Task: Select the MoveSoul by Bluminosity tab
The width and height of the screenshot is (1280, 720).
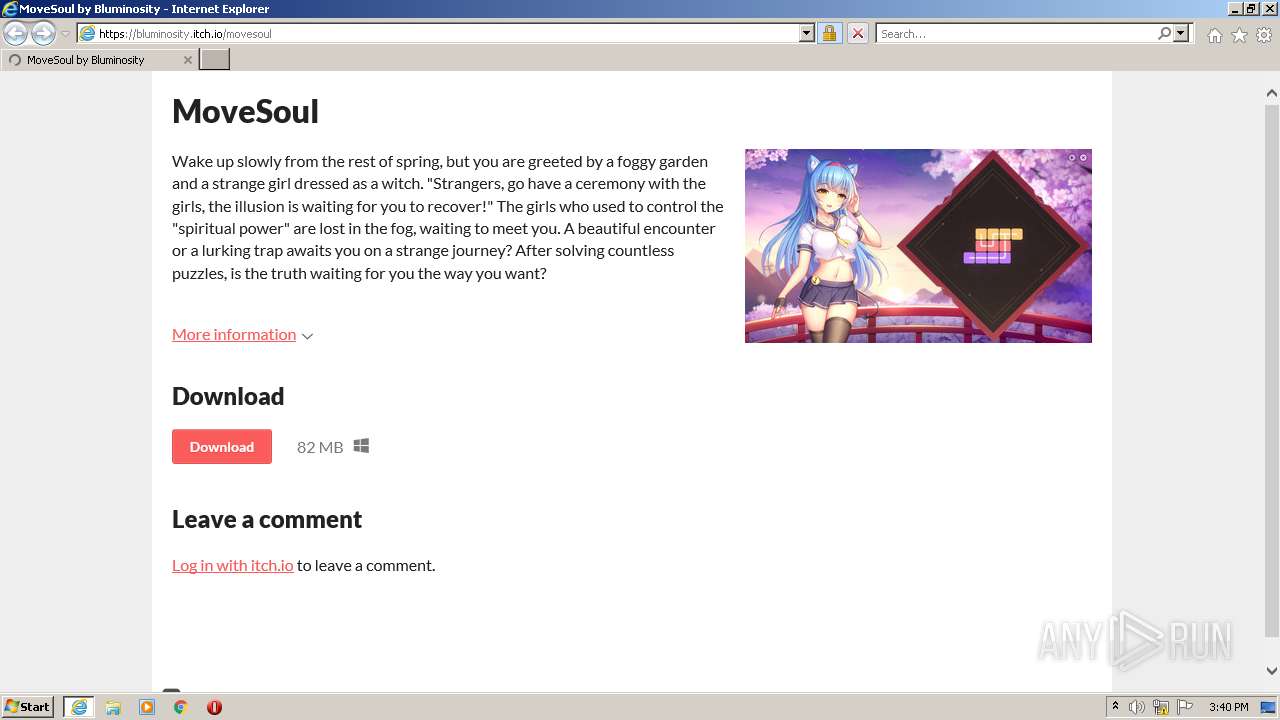Action: tap(99, 60)
